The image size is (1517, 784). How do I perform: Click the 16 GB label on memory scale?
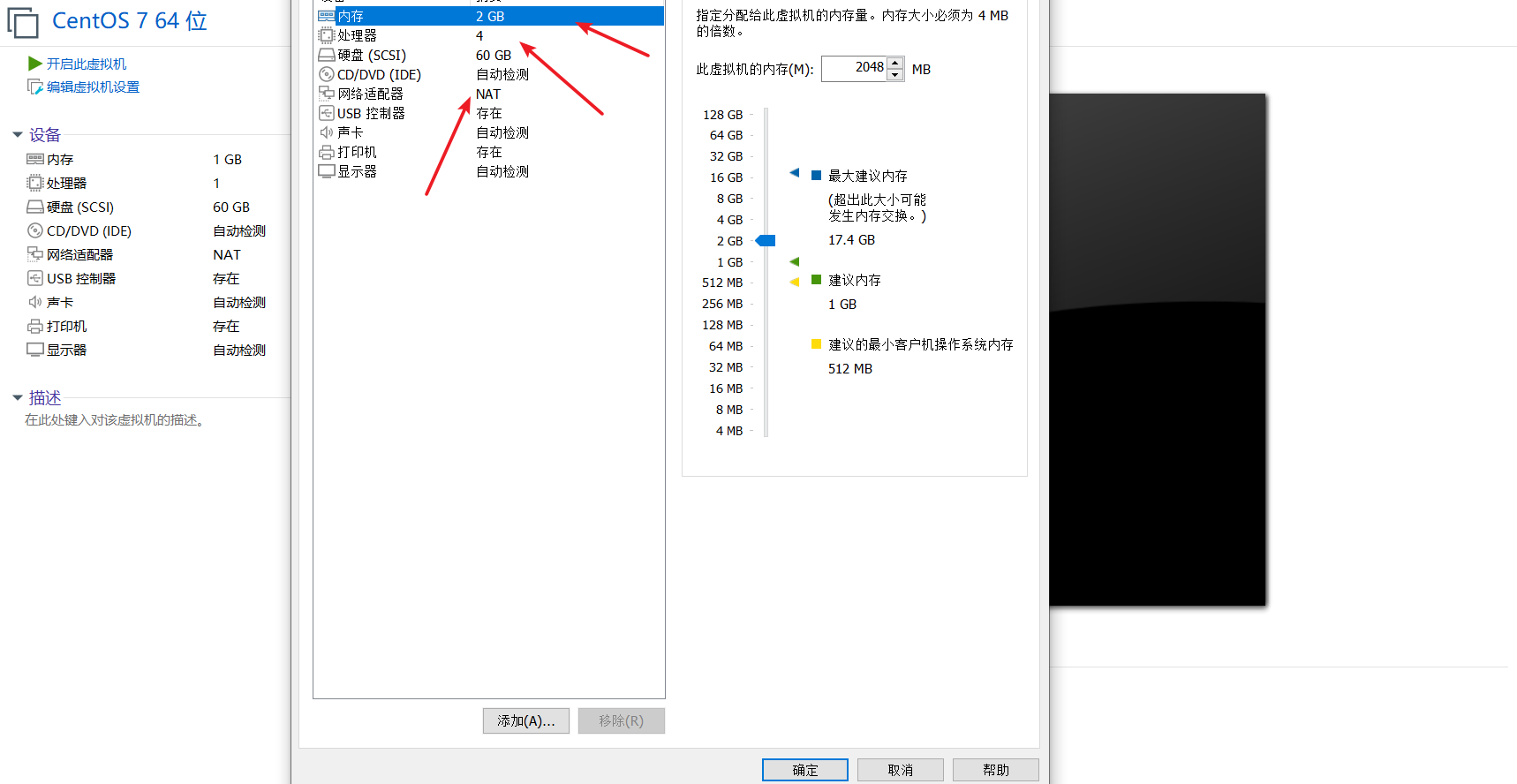(x=726, y=177)
